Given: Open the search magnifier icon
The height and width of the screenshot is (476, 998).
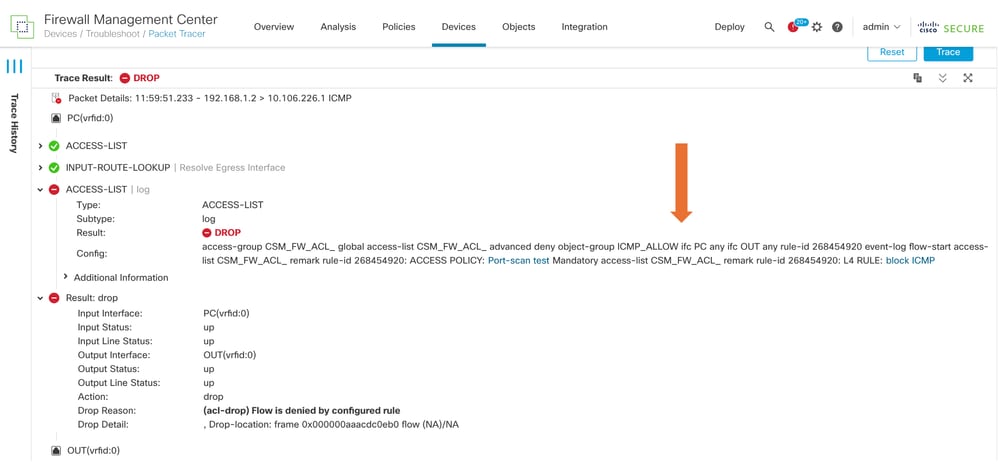Looking at the screenshot, I should [769, 27].
